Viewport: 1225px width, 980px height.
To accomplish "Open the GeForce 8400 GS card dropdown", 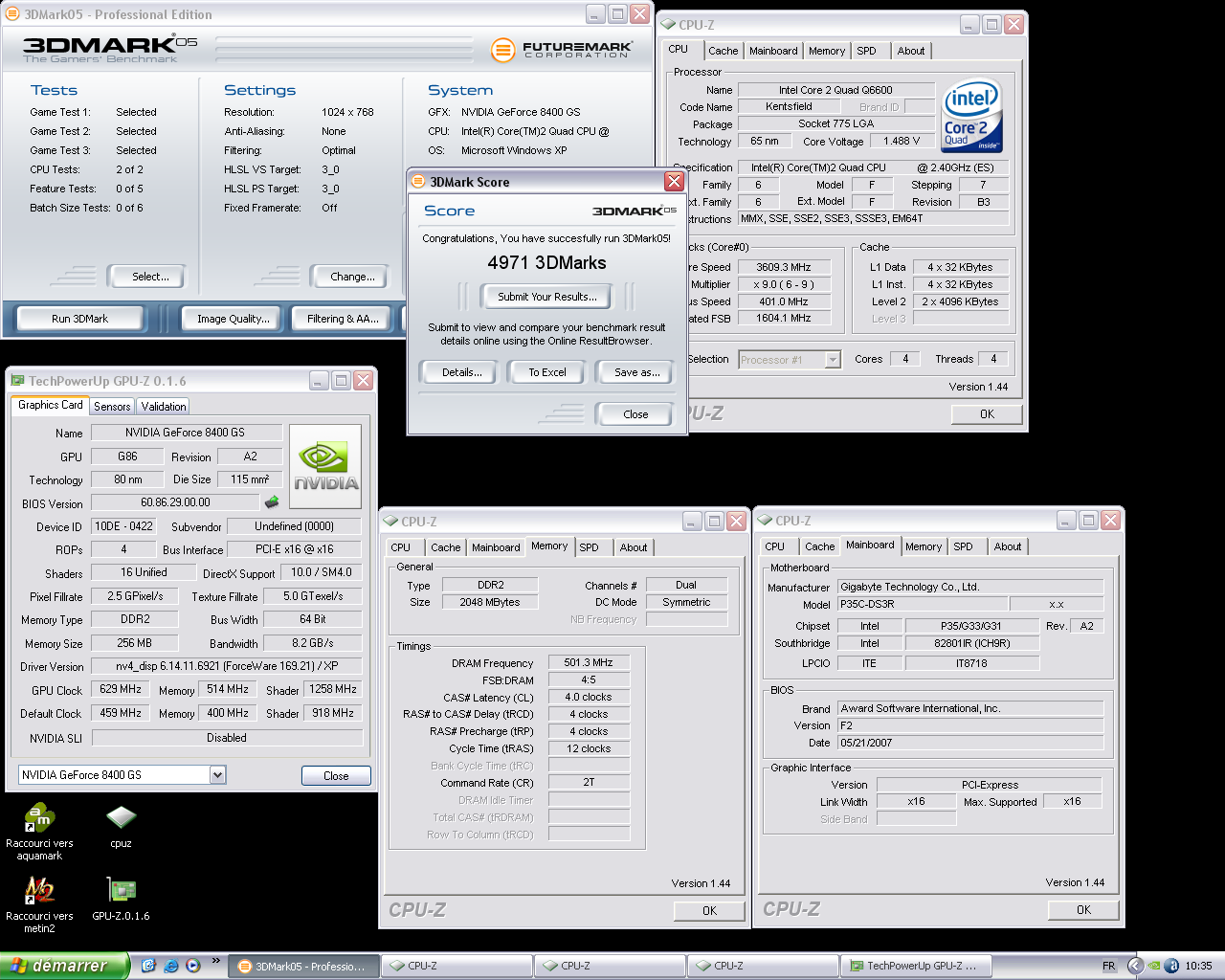I will coord(218,775).
